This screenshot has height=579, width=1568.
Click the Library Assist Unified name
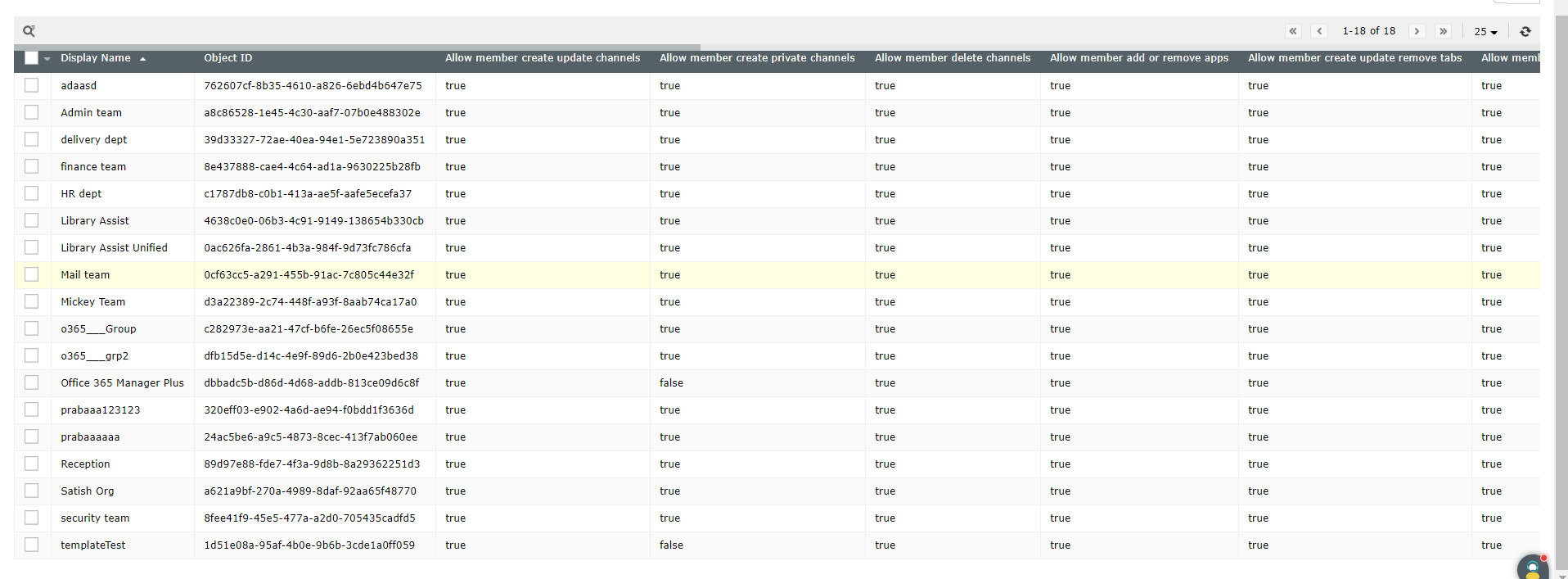tap(114, 247)
